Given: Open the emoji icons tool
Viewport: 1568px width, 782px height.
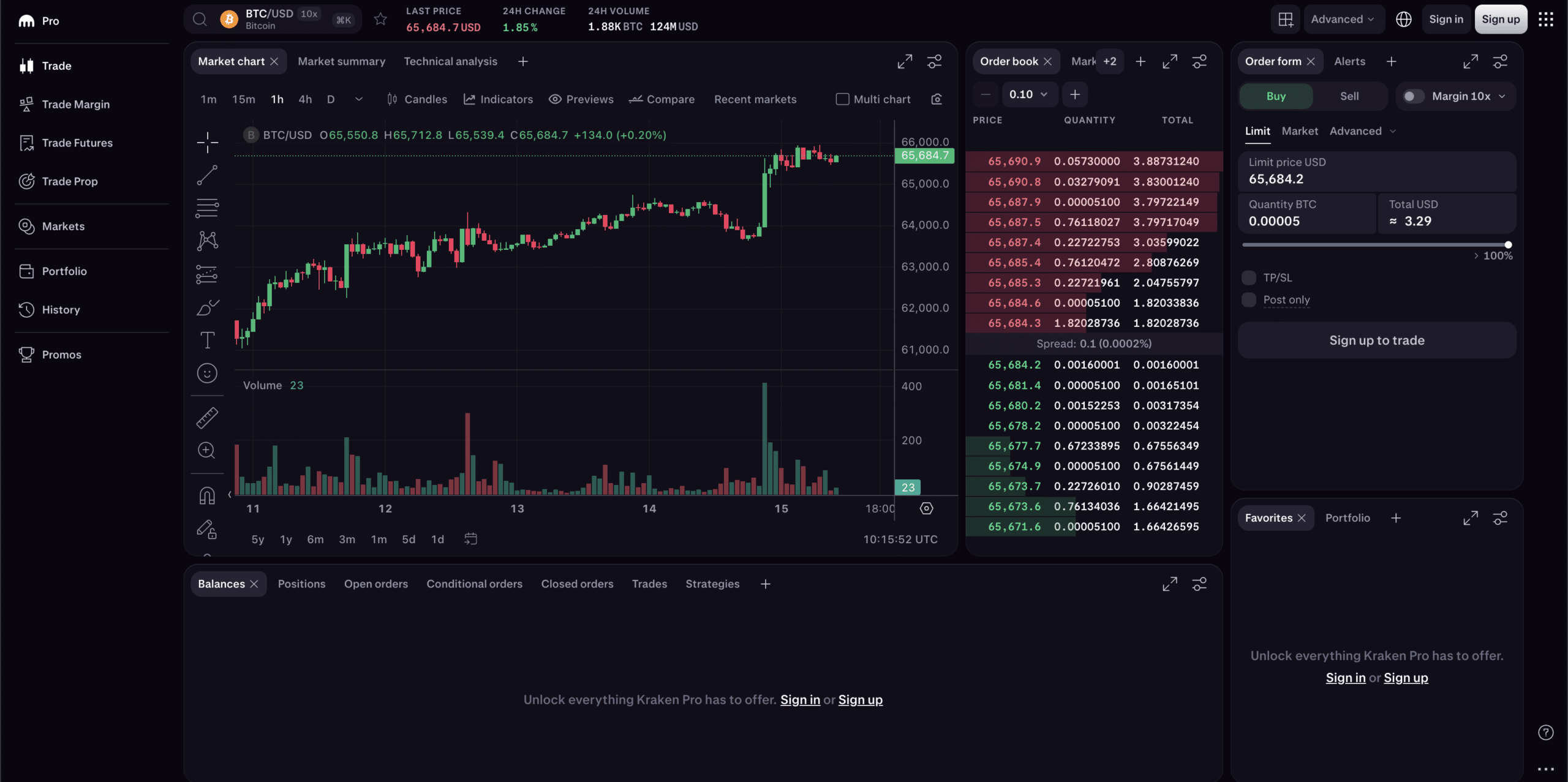Looking at the screenshot, I should [x=207, y=373].
